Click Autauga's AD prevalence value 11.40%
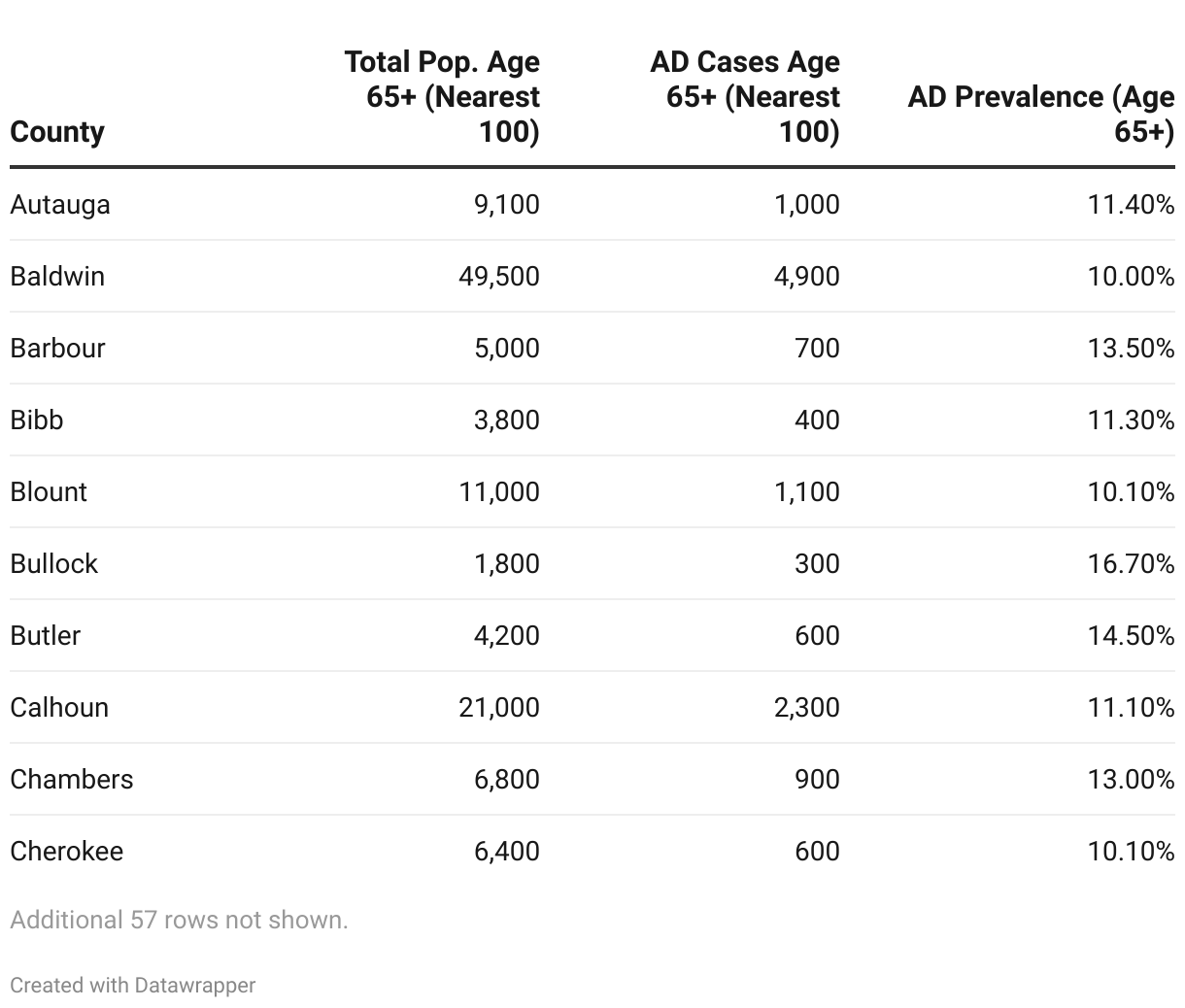This screenshot has width=1185, height=1008. (x=1131, y=205)
